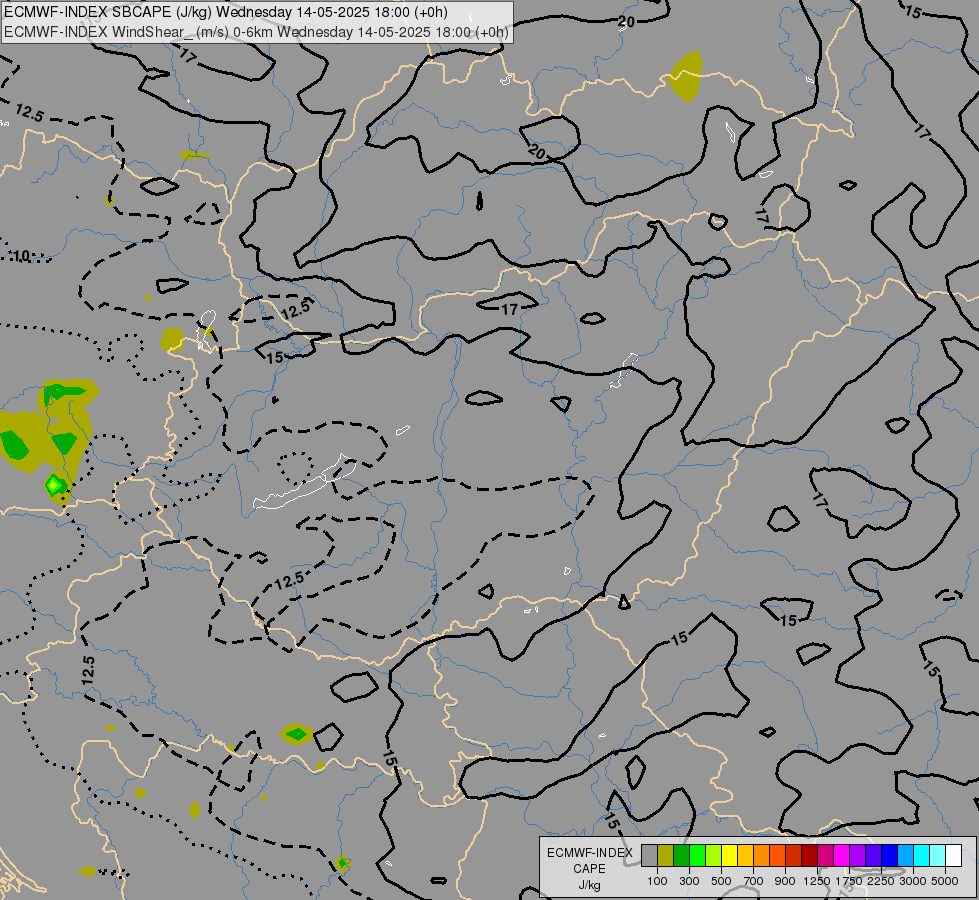The image size is (979, 900).
Task: Click the ECMWF-INDEX SBCAPE header line
Action: [x=226, y=12]
